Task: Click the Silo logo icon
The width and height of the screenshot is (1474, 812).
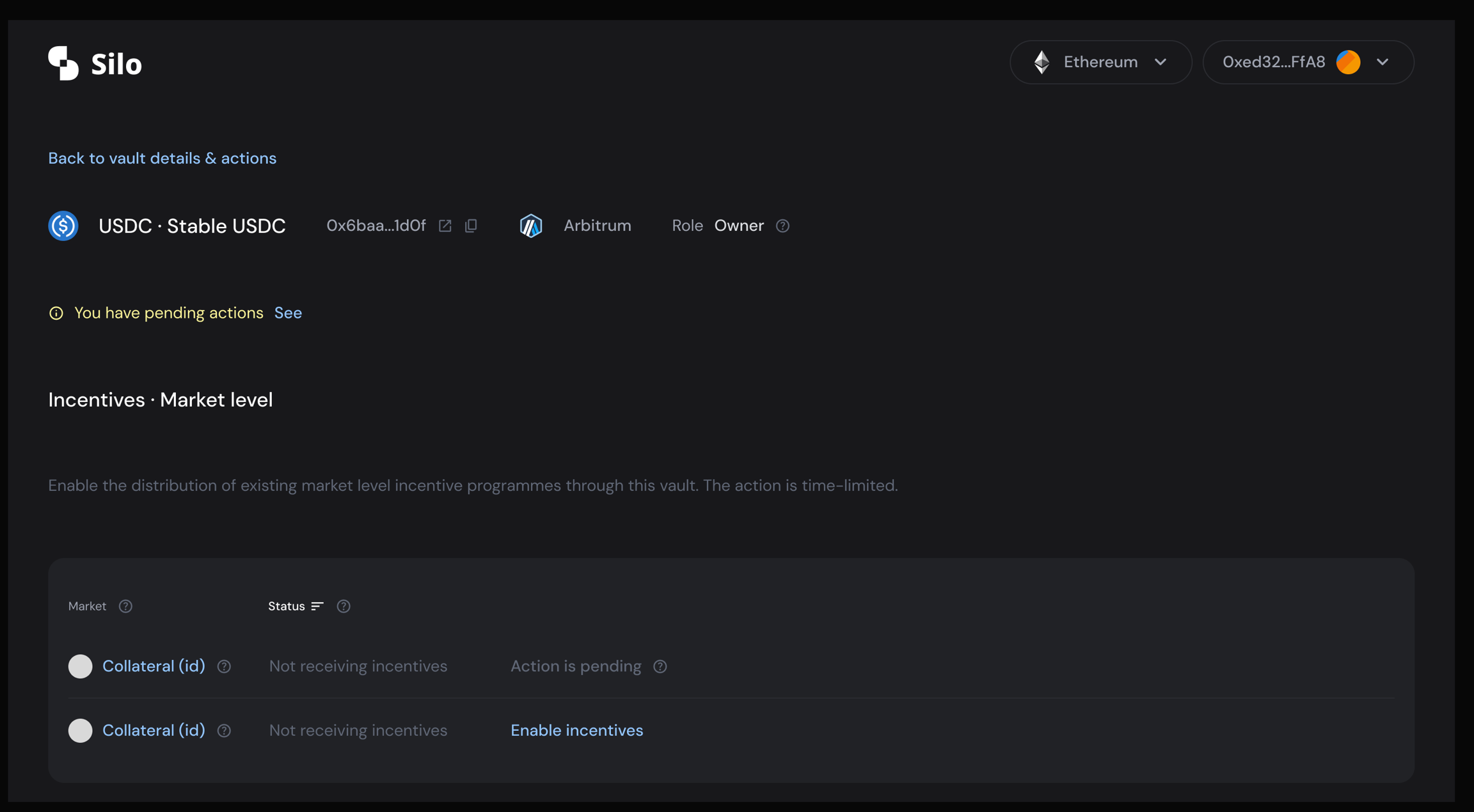Action: pyautogui.click(x=63, y=63)
